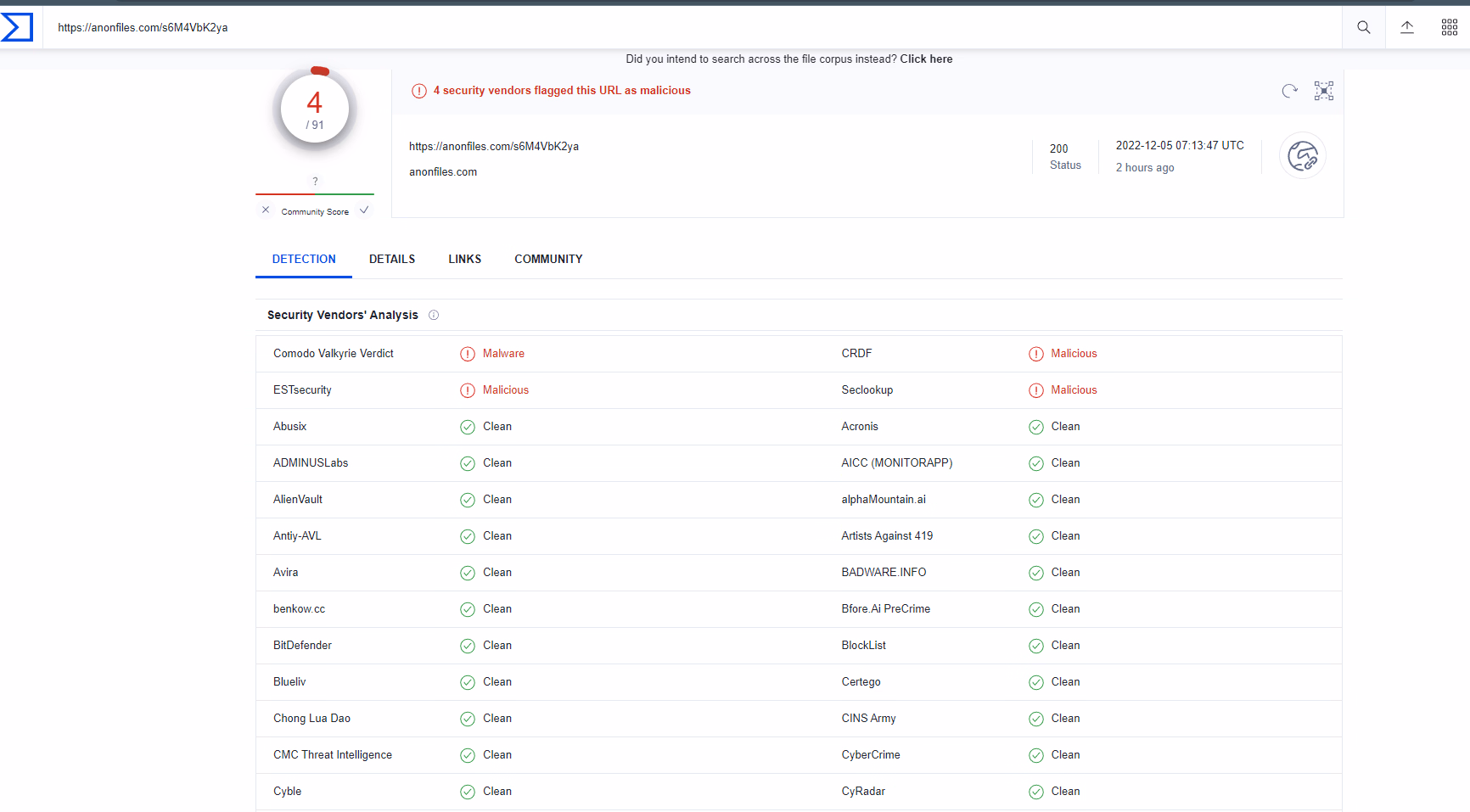Click the '2 hours ago' text
This screenshot has height=812, width=1470.
pyautogui.click(x=1145, y=168)
